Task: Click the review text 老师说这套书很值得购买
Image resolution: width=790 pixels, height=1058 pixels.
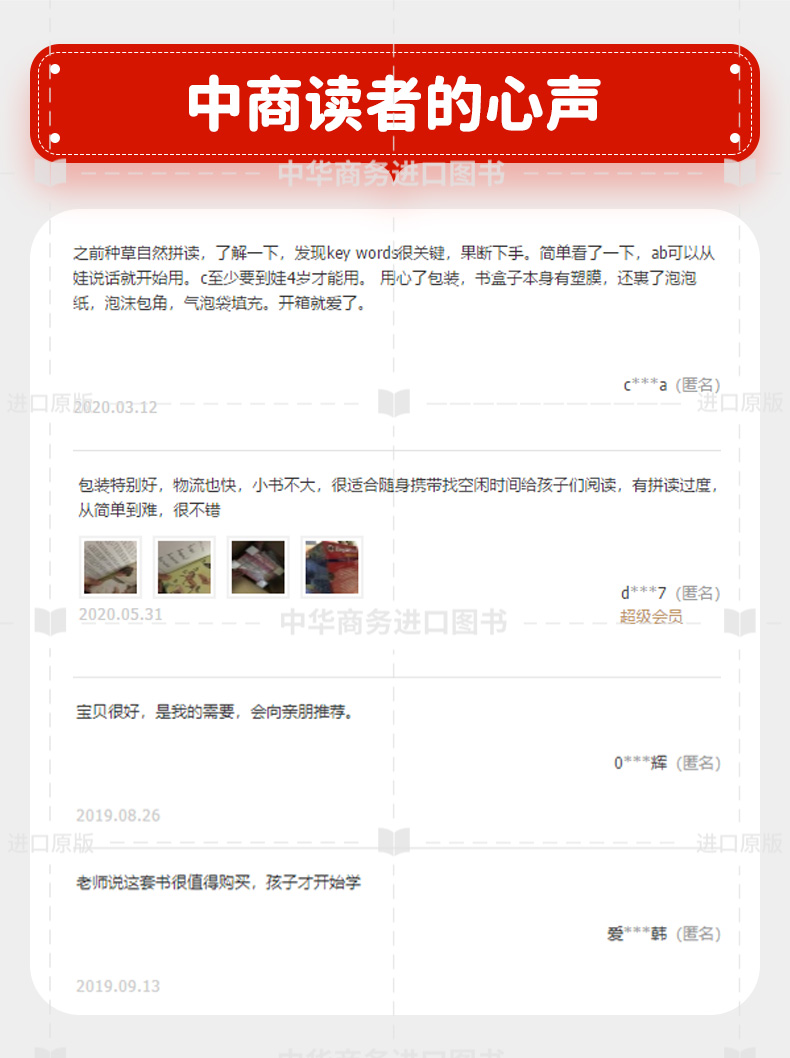Action: point(163,883)
